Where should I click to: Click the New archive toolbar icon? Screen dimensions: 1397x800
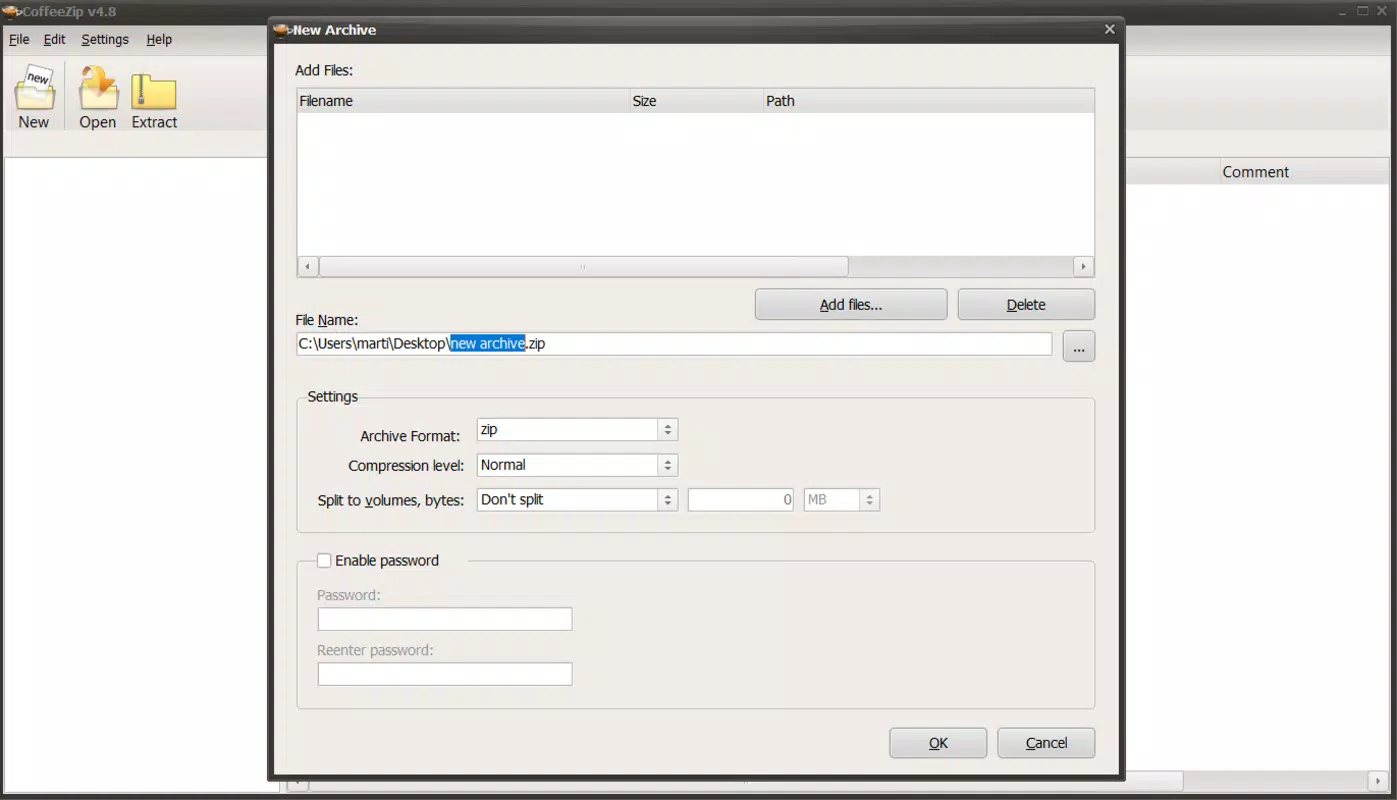pos(33,98)
